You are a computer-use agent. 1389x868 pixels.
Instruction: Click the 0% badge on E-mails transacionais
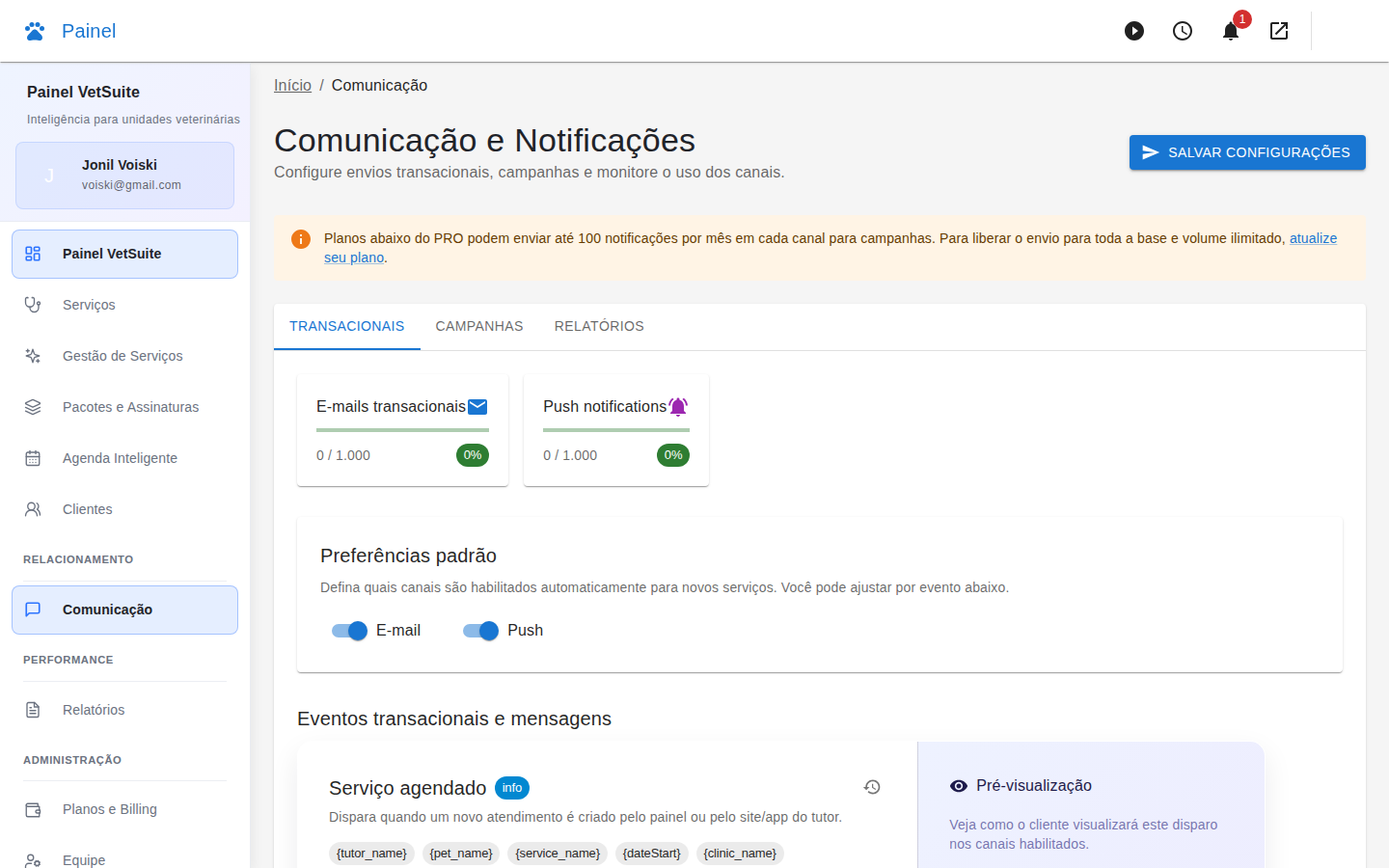coord(473,455)
